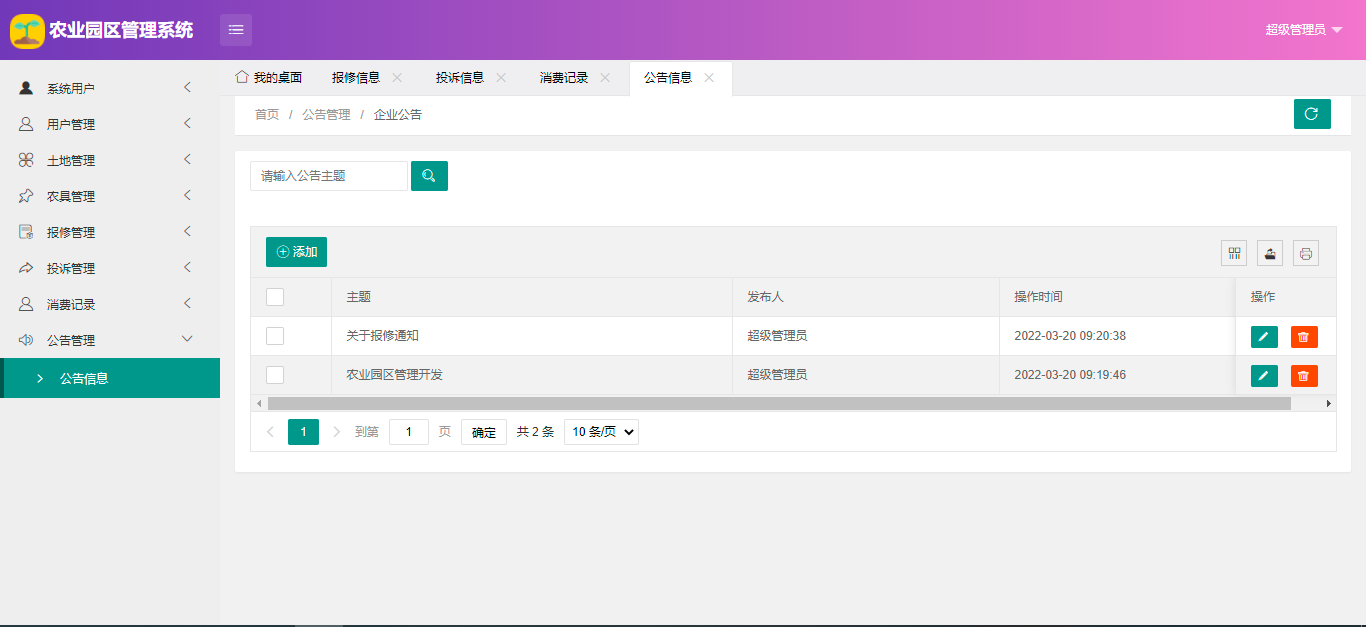Click the search magnifier button
1366x627 pixels.
(429, 176)
